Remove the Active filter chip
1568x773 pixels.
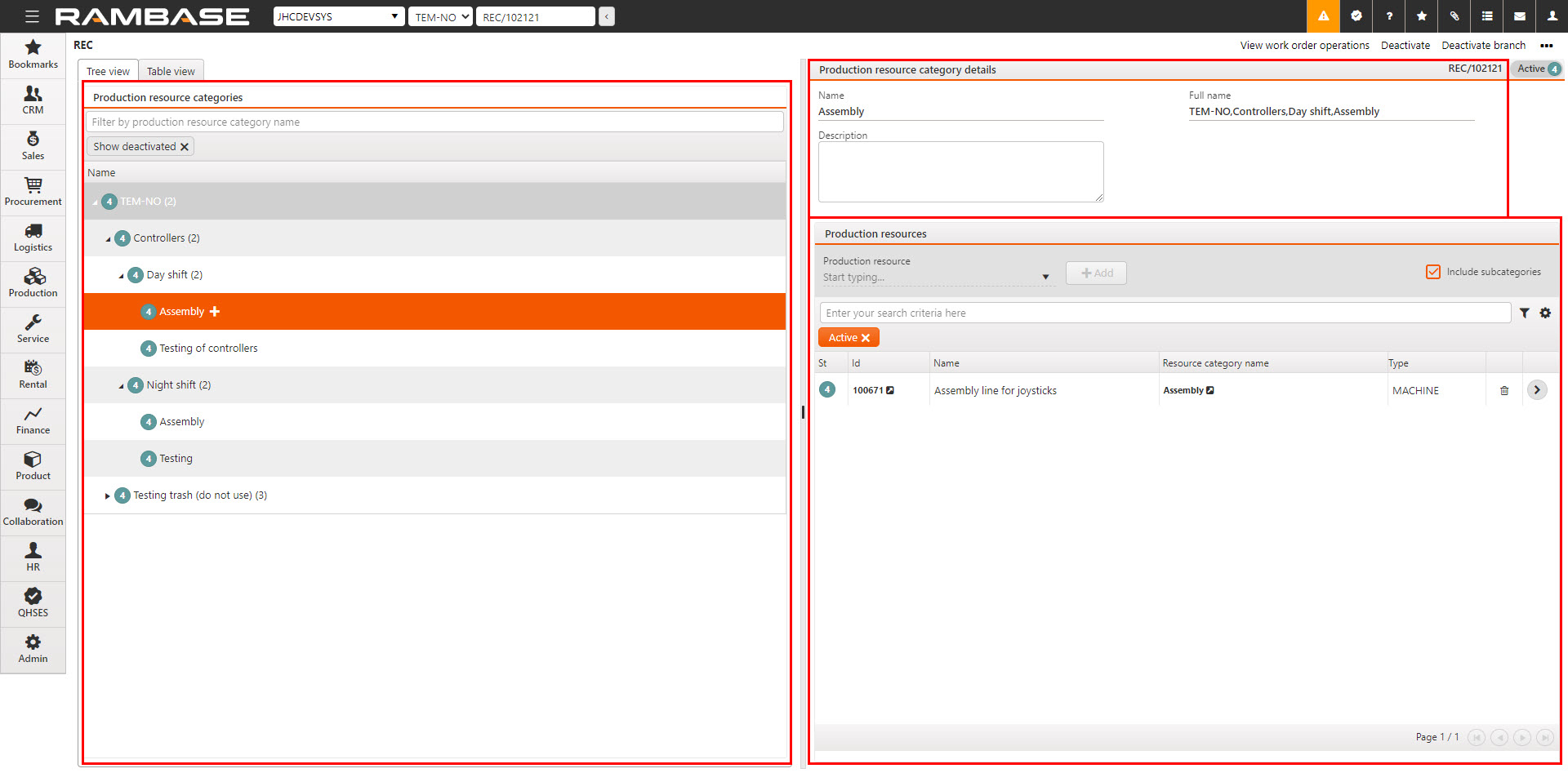866,338
